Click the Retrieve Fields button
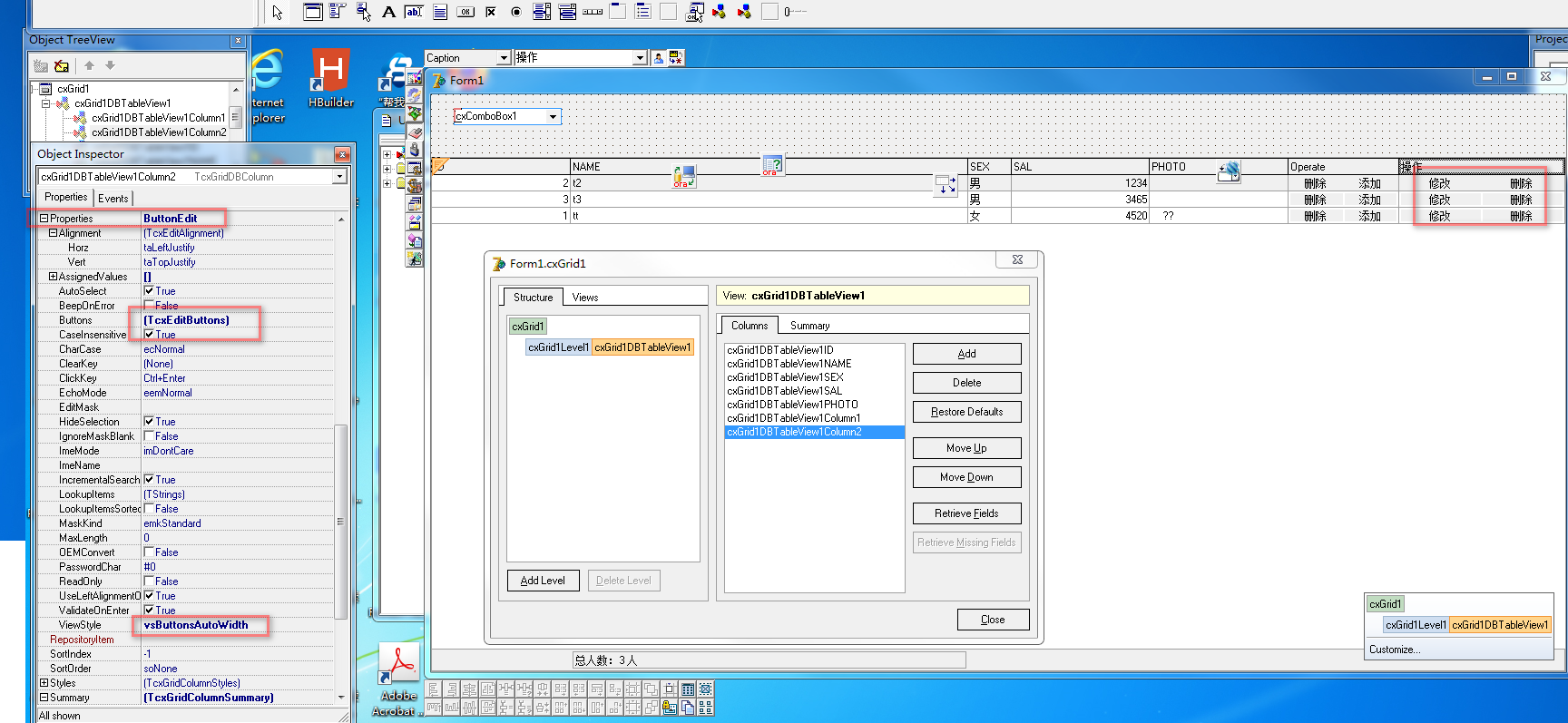 [966, 513]
